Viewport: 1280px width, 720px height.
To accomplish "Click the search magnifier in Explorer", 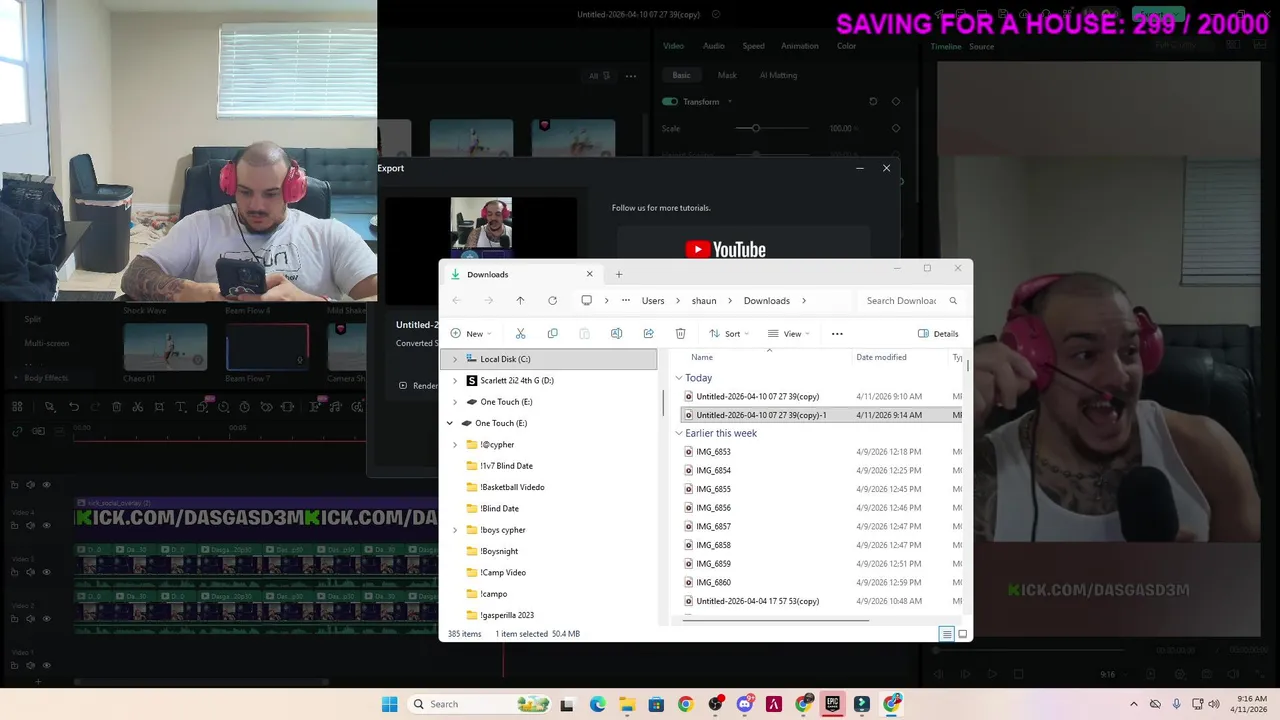I will (x=953, y=301).
